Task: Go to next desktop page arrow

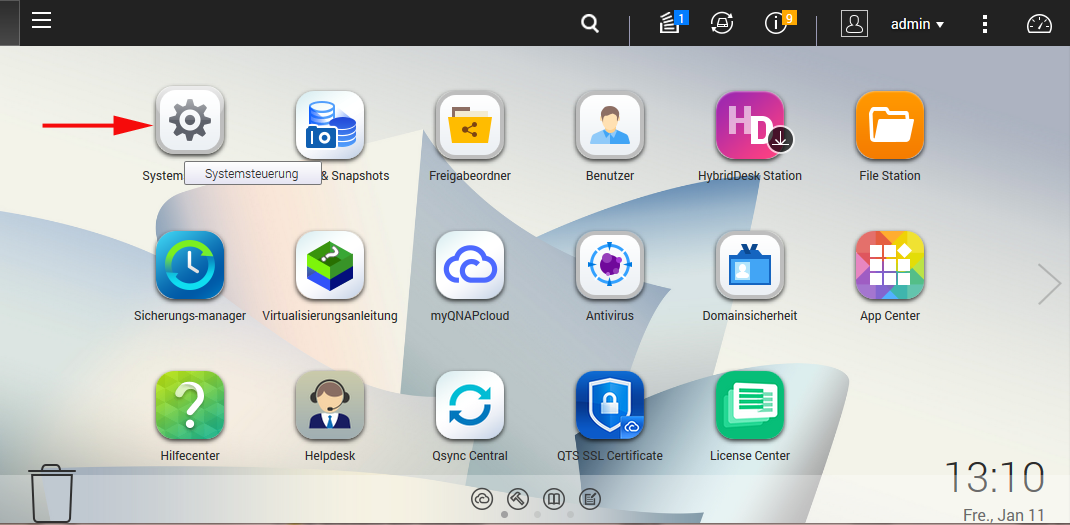Action: pyautogui.click(x=1049, y=283)
